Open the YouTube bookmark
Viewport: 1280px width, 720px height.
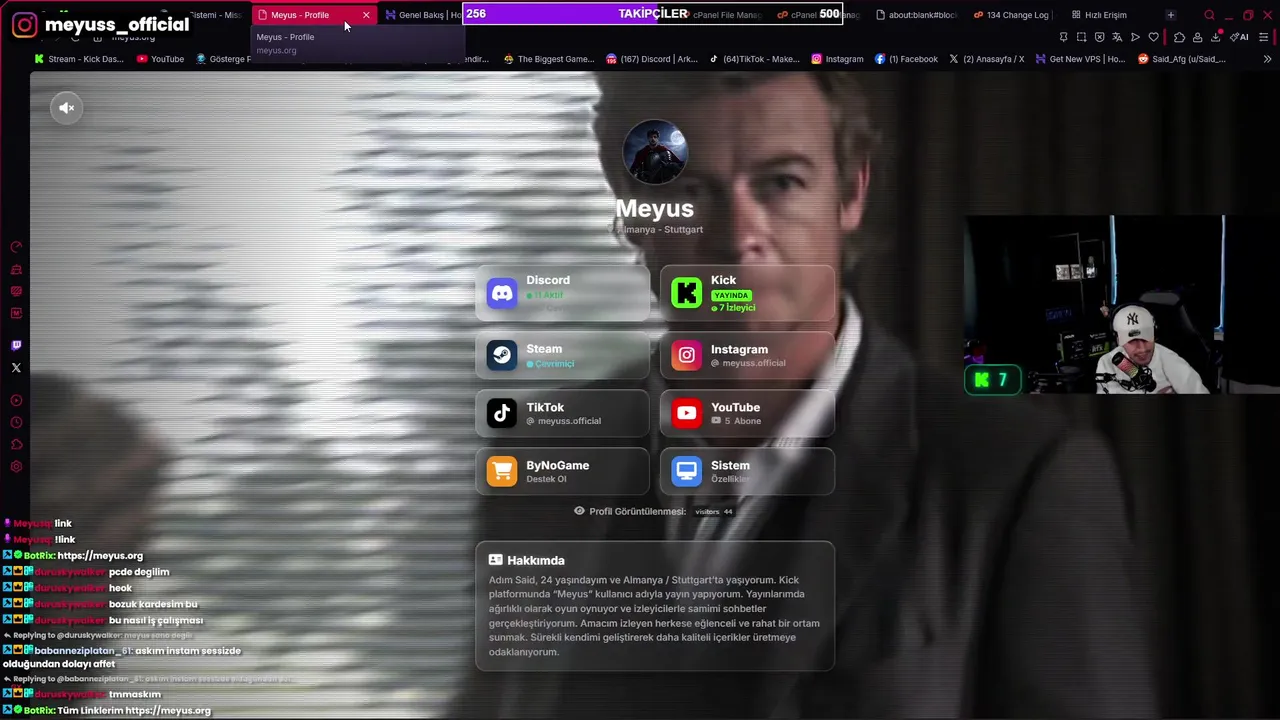[x=160, y=59]
